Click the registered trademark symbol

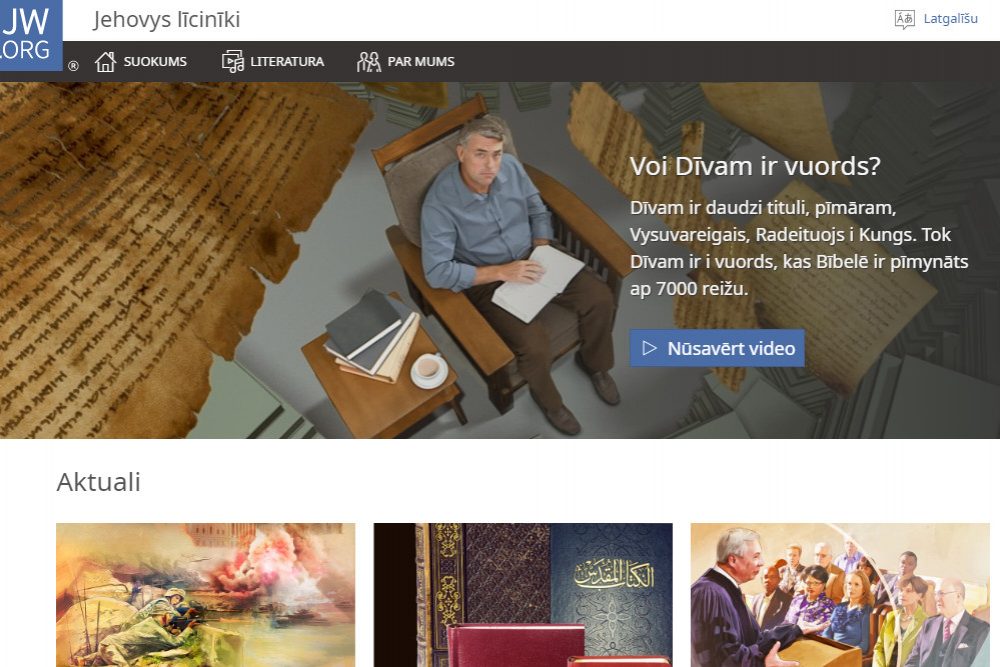[x=73, y=66]
